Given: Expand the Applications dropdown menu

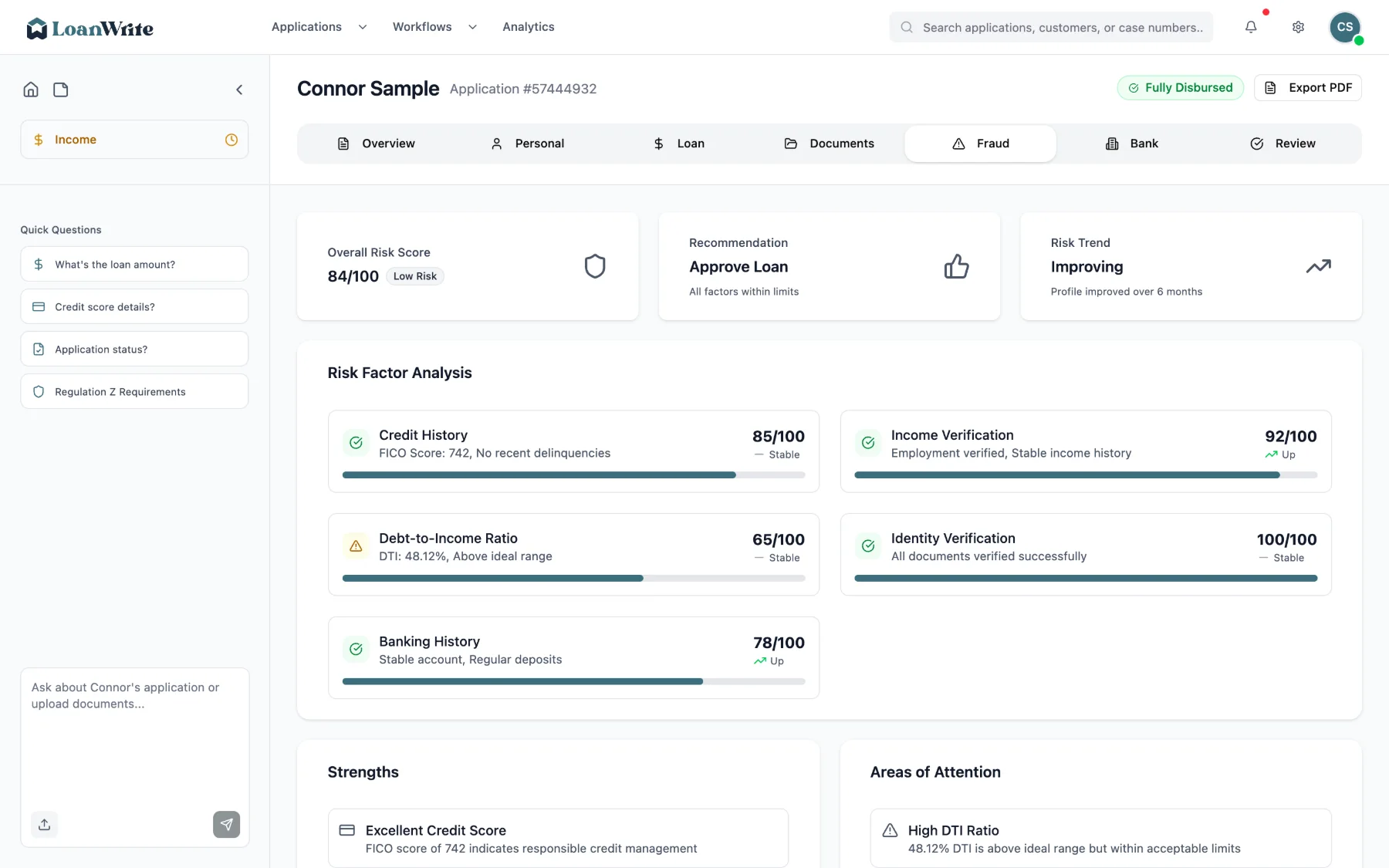Looking at the screenshot, I should (319, 27).
